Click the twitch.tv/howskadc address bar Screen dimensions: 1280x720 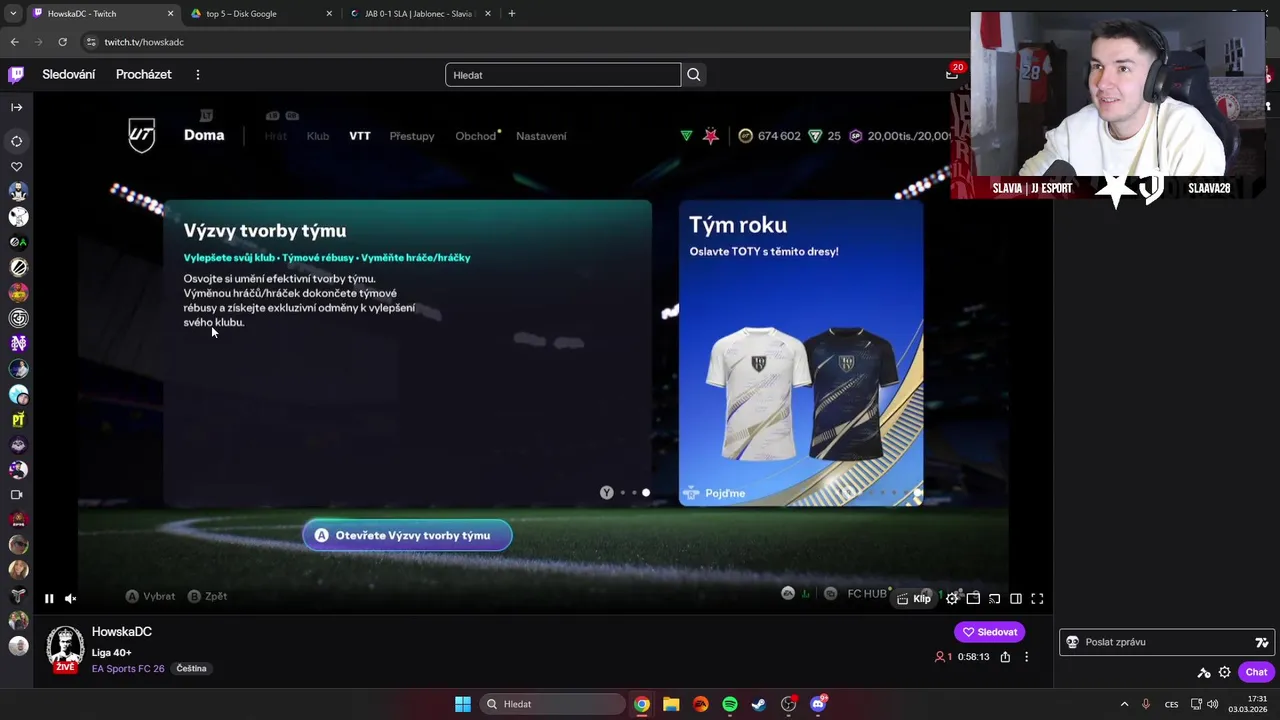point(520,42)
